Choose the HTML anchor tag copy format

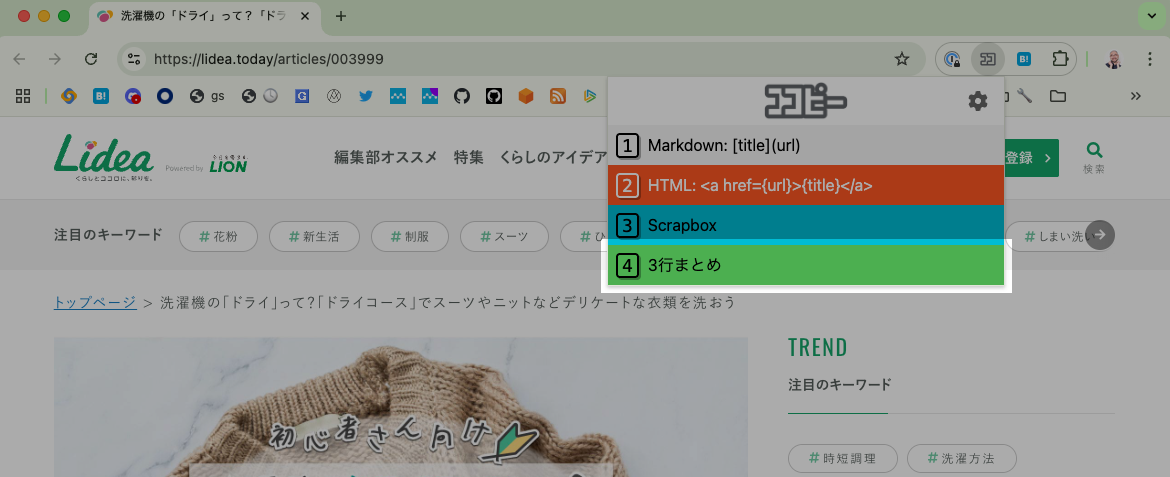tap(806, 185)
